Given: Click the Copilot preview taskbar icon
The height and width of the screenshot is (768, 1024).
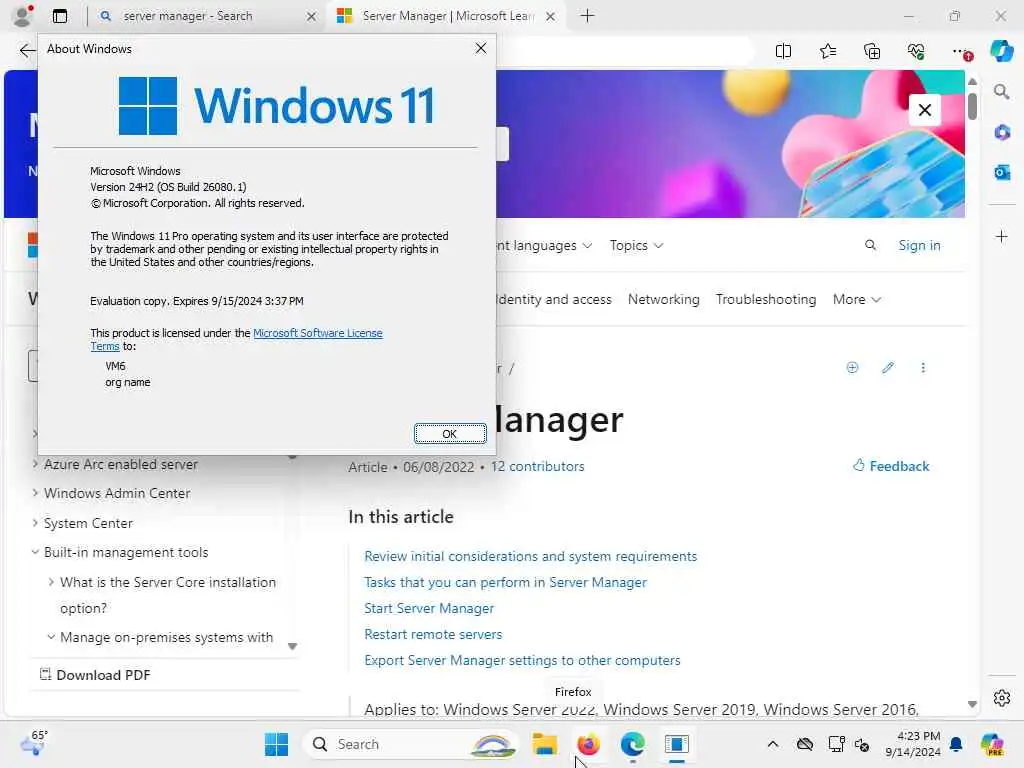Looking at the screenshot, I should point(992,744).
